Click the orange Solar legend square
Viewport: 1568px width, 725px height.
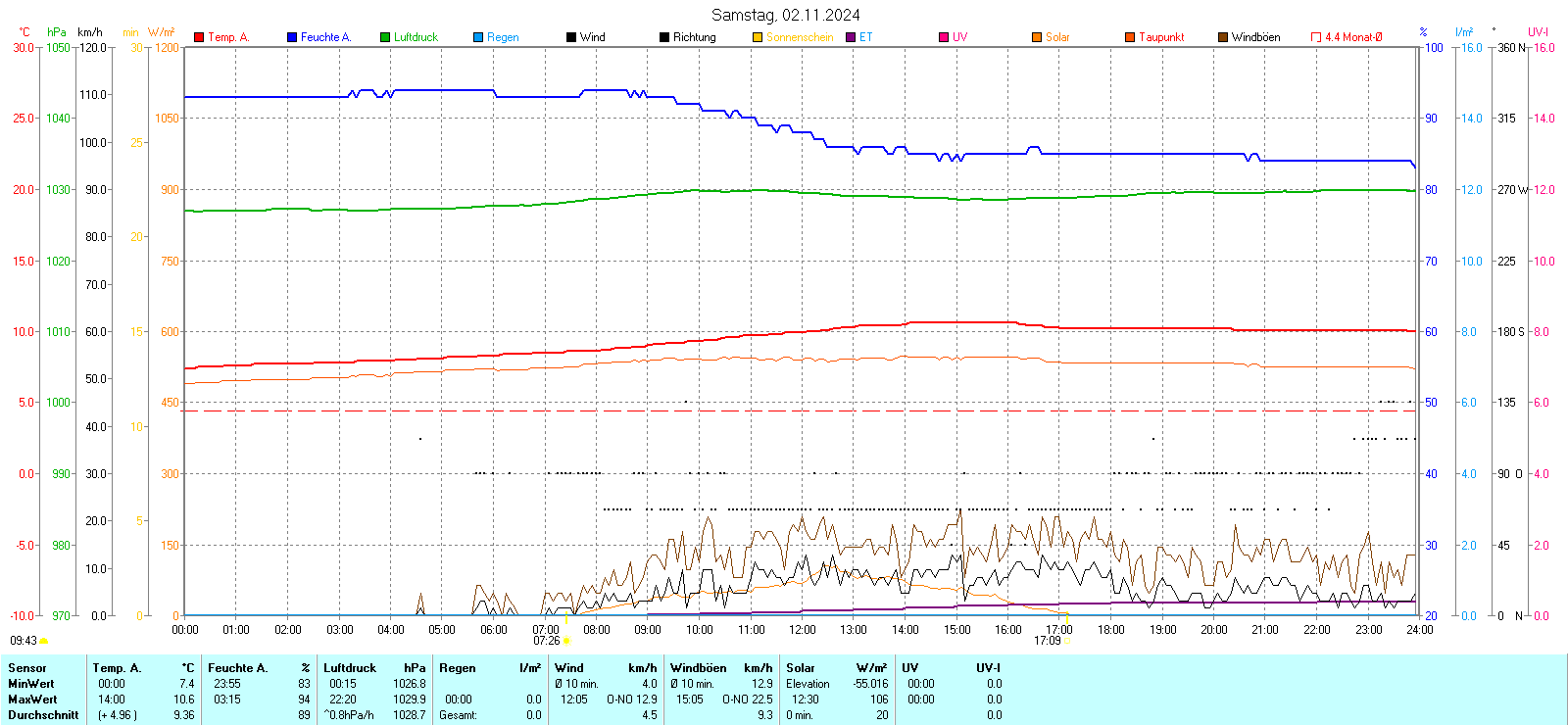1037,37
